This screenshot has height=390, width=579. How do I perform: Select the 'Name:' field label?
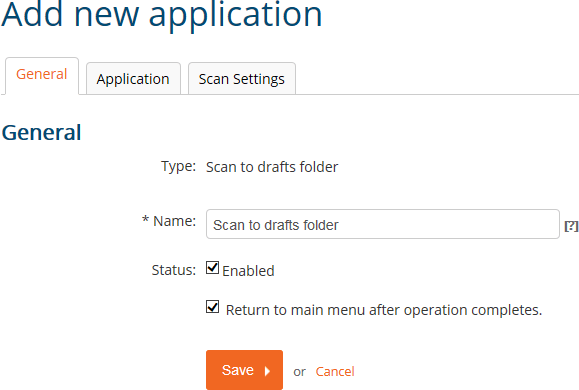[x=174, y=221]
